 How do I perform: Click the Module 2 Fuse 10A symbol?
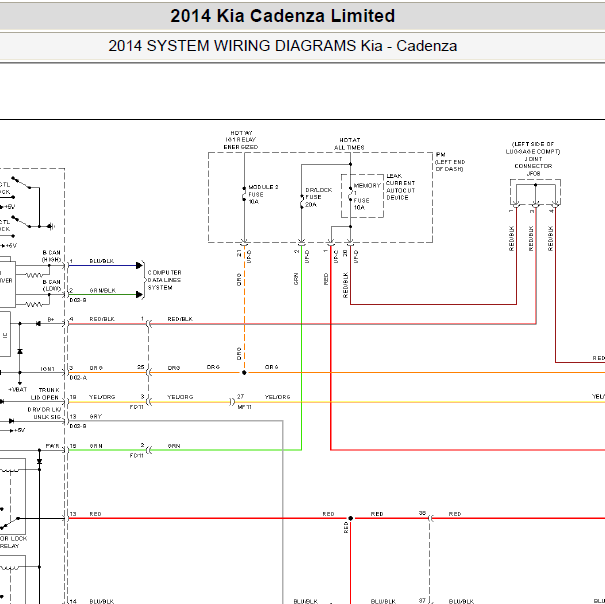244,194
